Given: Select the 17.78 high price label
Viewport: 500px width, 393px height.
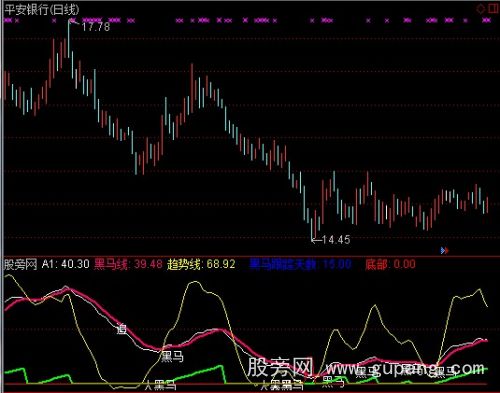Looking at the screenshot, I should [x=96, y=27].
